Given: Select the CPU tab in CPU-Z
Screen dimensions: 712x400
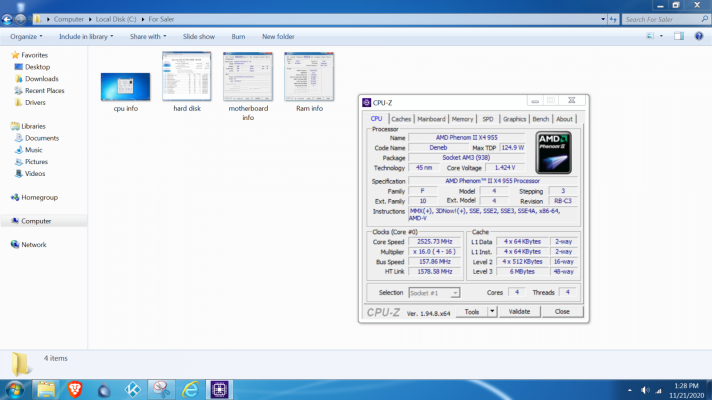Looking at the screenshot, I should point(376,119).
